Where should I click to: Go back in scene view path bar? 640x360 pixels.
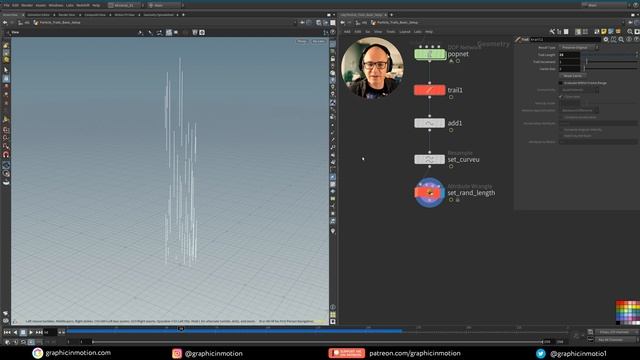(5, 22)
